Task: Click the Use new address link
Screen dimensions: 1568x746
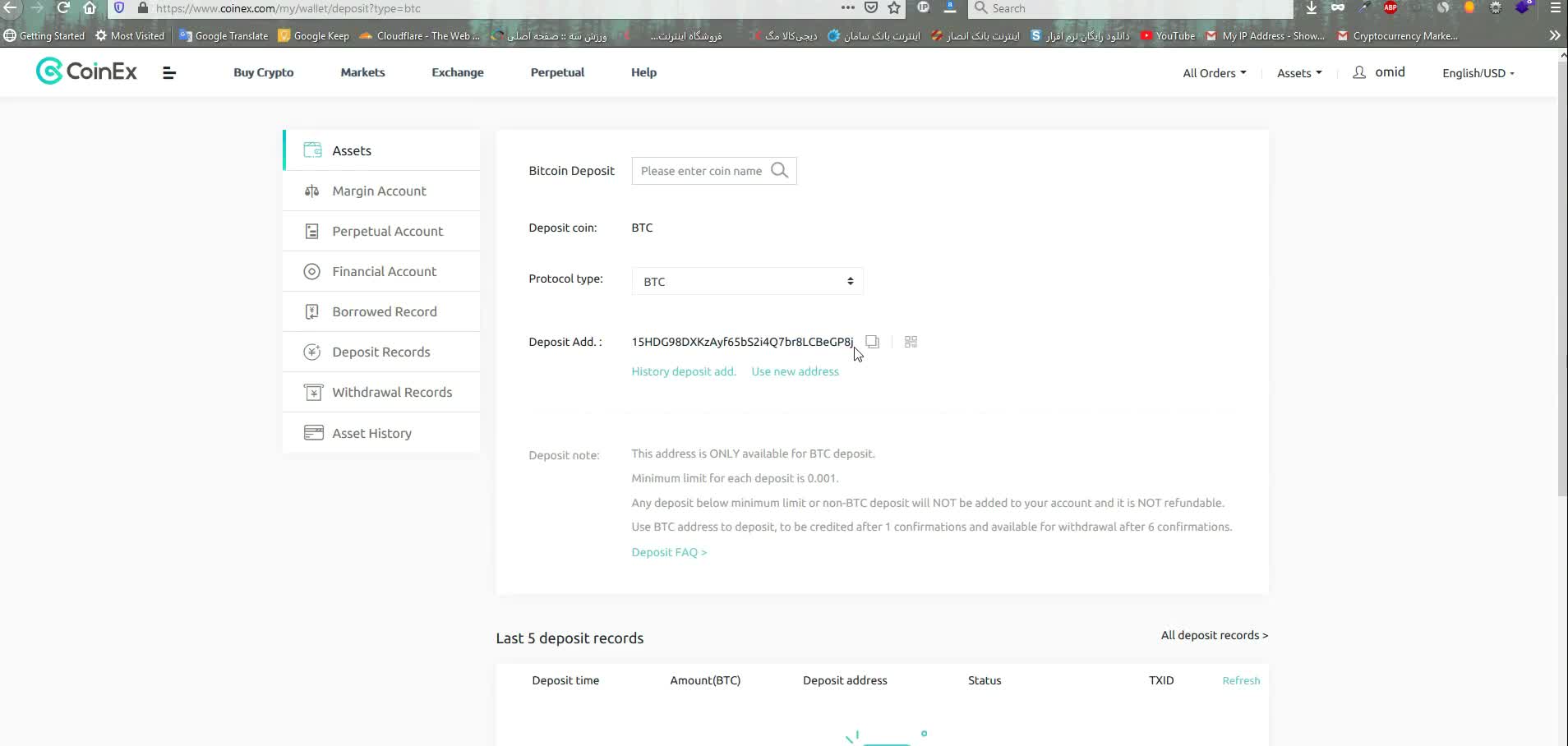Action: [795, 371]
